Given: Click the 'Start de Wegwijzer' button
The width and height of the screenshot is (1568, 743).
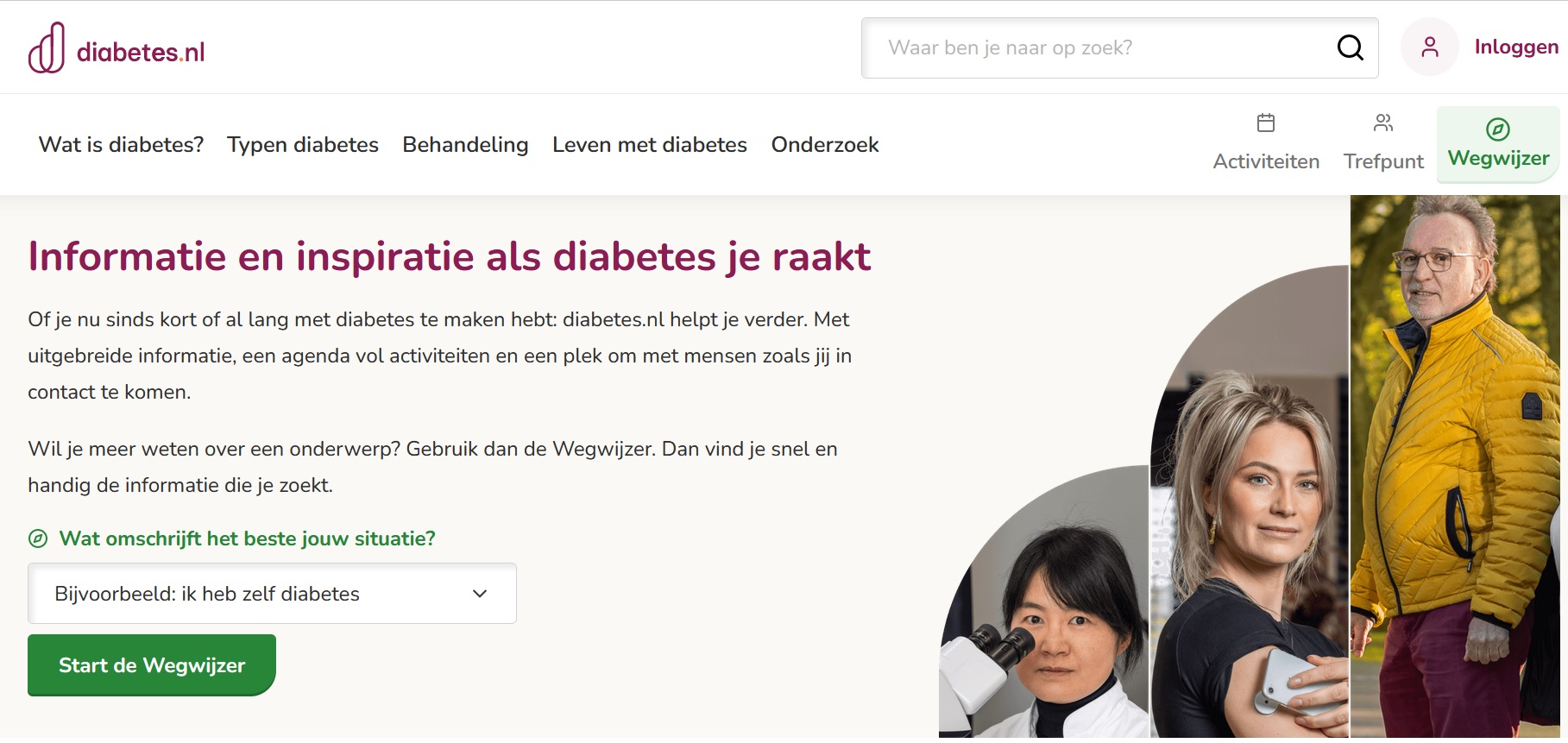Looking at the screenshot, I should coord(152,665).
